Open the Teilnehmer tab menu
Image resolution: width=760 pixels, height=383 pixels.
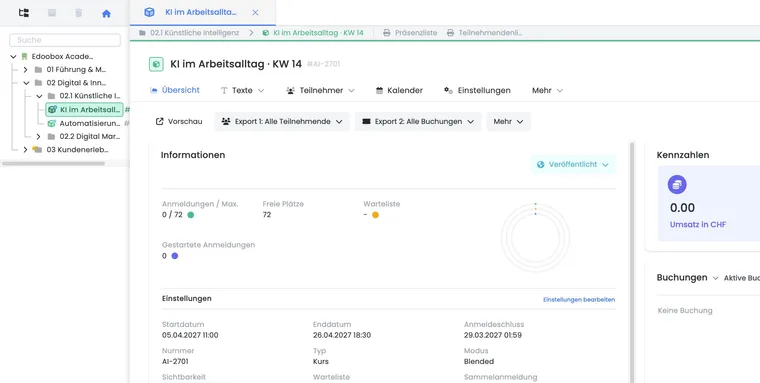click(320, 91)
